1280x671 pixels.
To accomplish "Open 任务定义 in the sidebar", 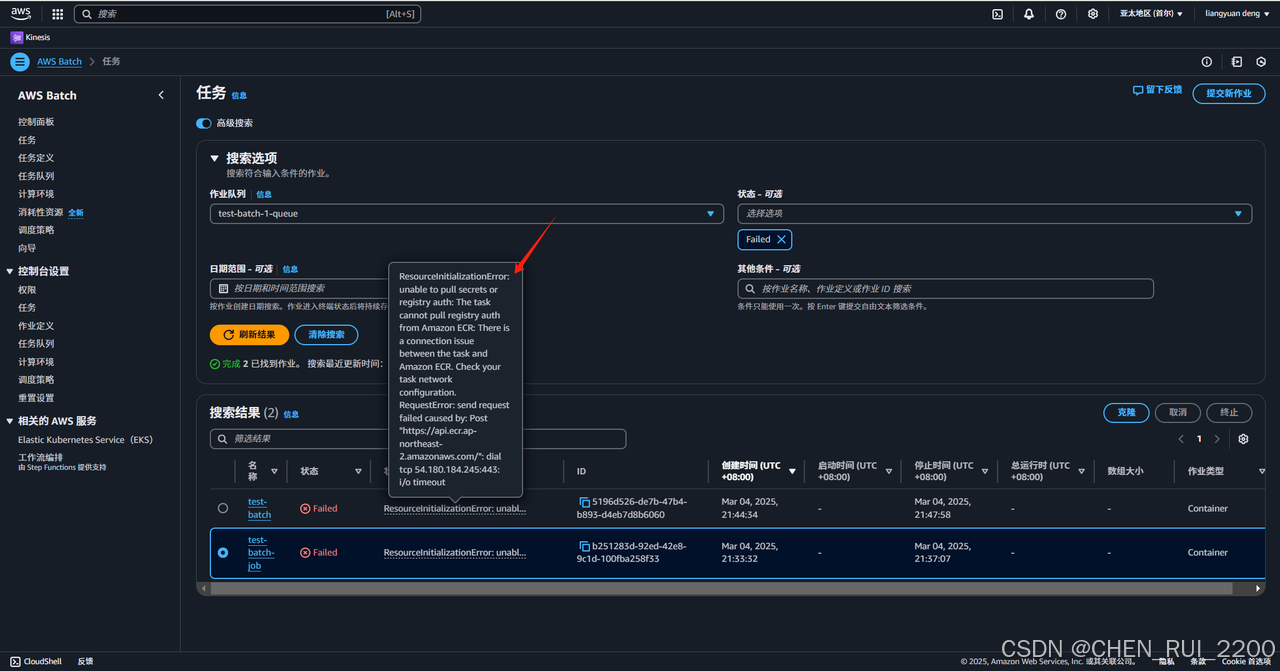I will point(36,158).
